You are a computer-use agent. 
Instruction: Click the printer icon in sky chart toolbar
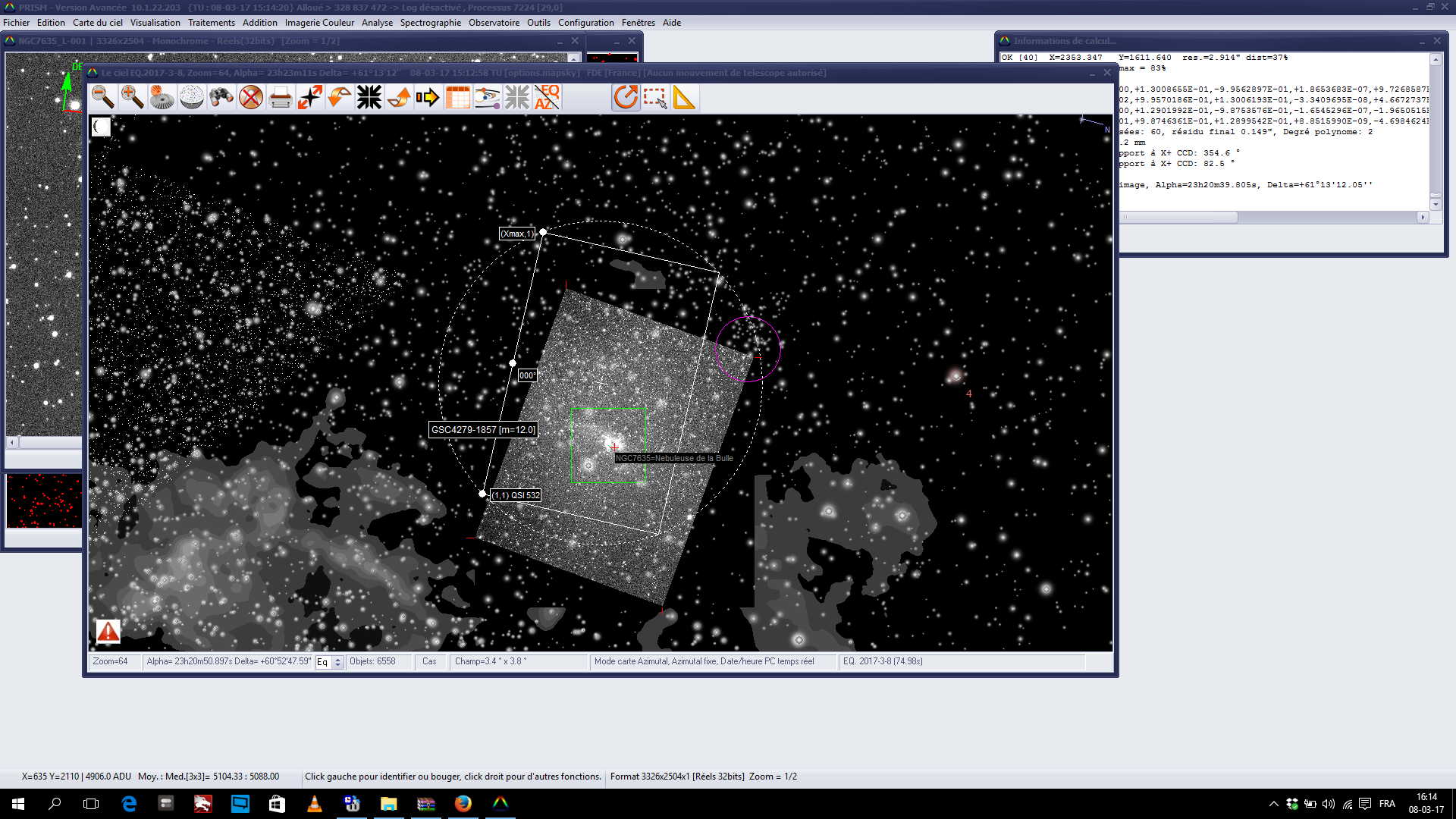[280, 97]
